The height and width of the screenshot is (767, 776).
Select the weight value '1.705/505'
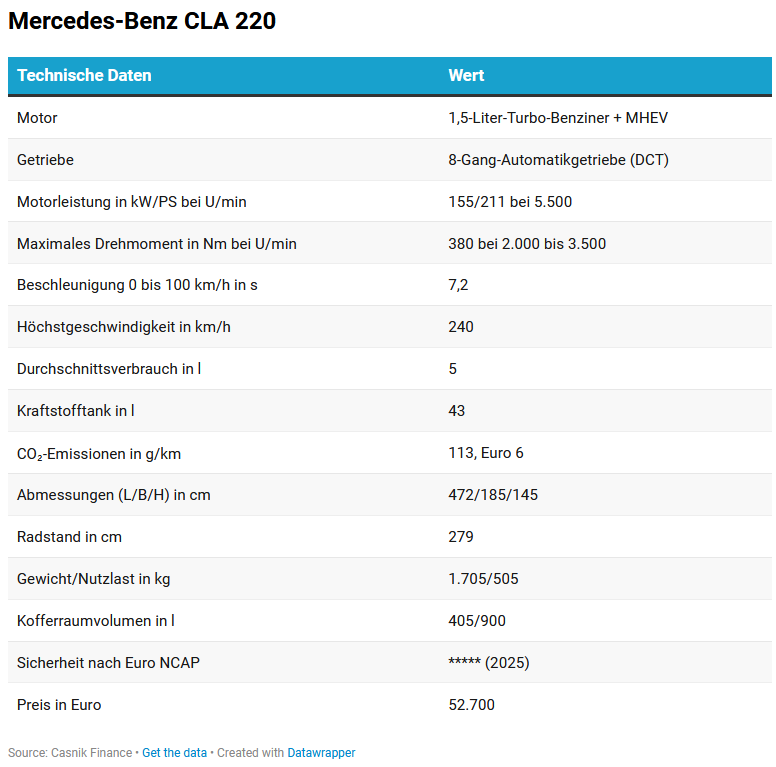click(483, 579)
